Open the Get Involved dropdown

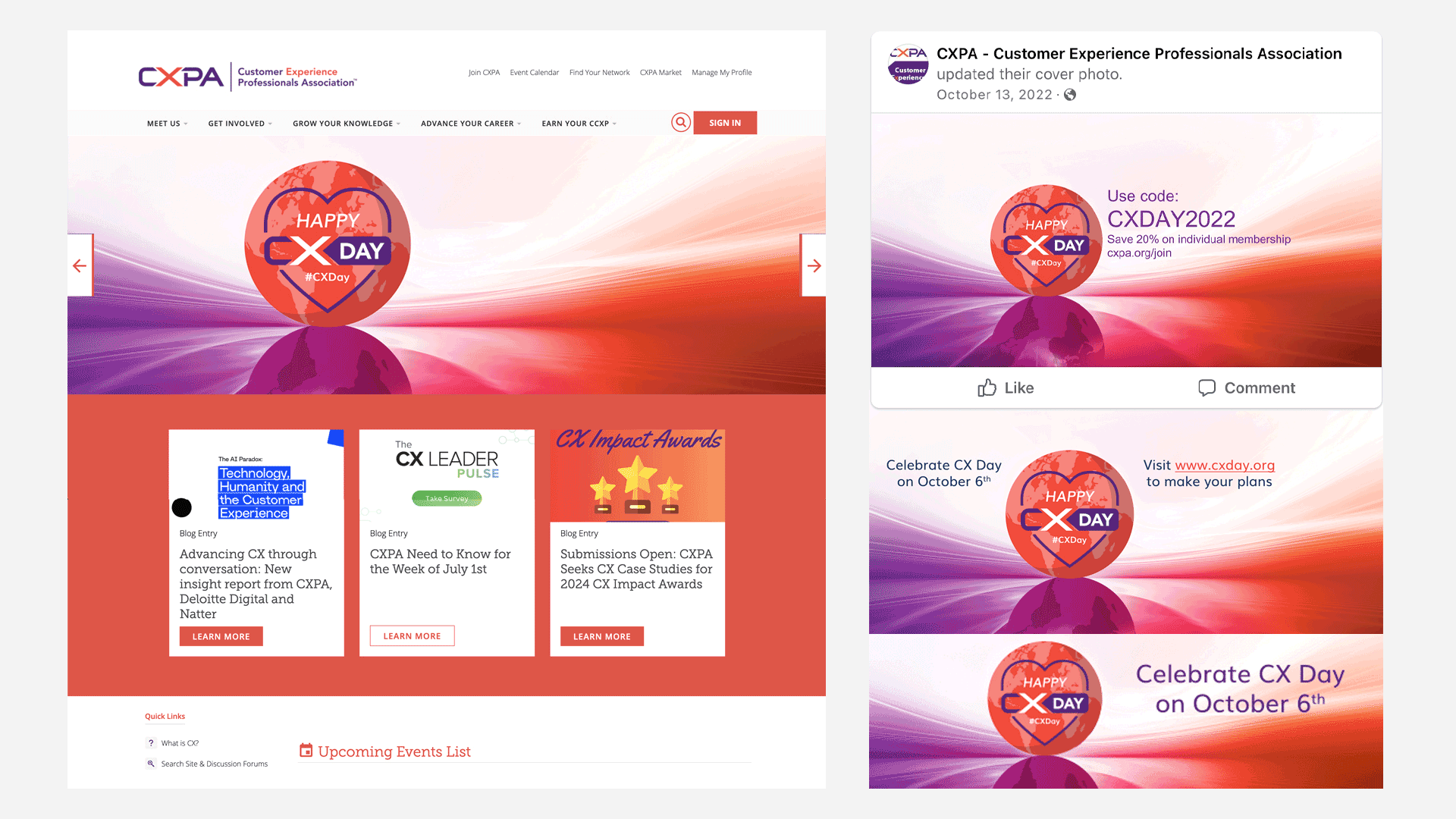coord(240,124)
